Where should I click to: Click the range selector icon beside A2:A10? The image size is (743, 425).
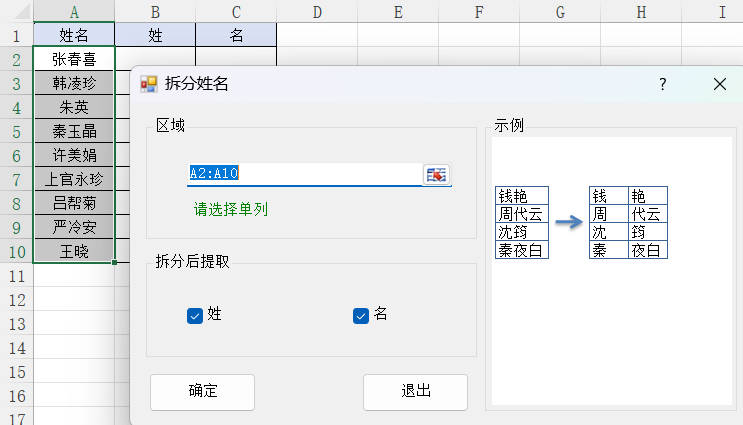coord(437,174)
